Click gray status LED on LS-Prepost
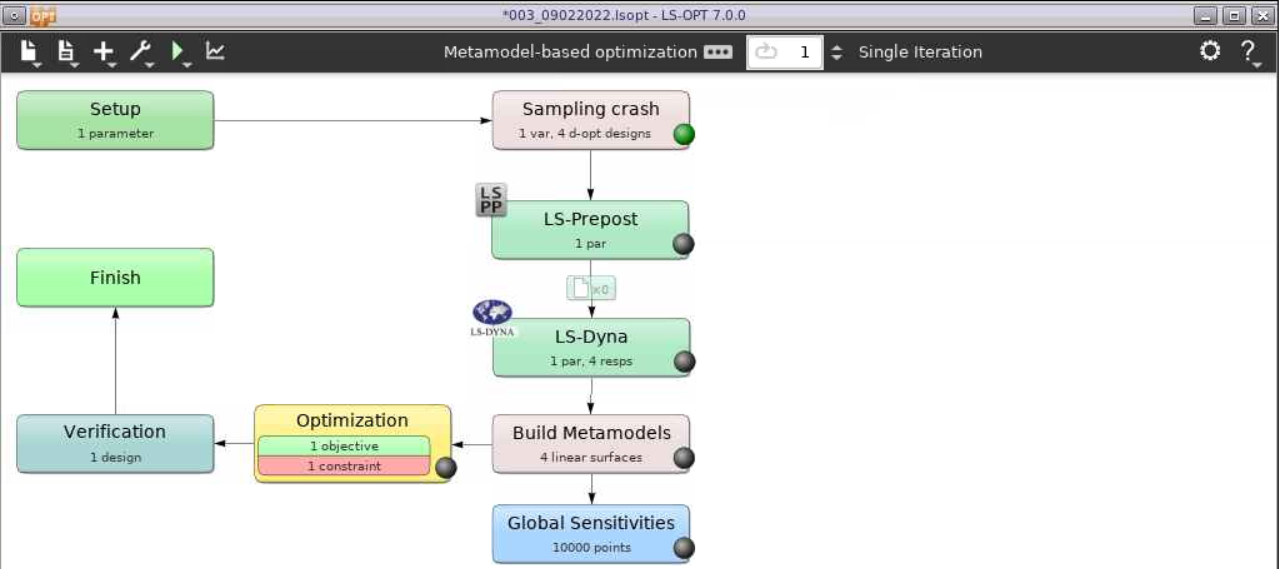Screen dimensions: 1279x569 [684, 244]
